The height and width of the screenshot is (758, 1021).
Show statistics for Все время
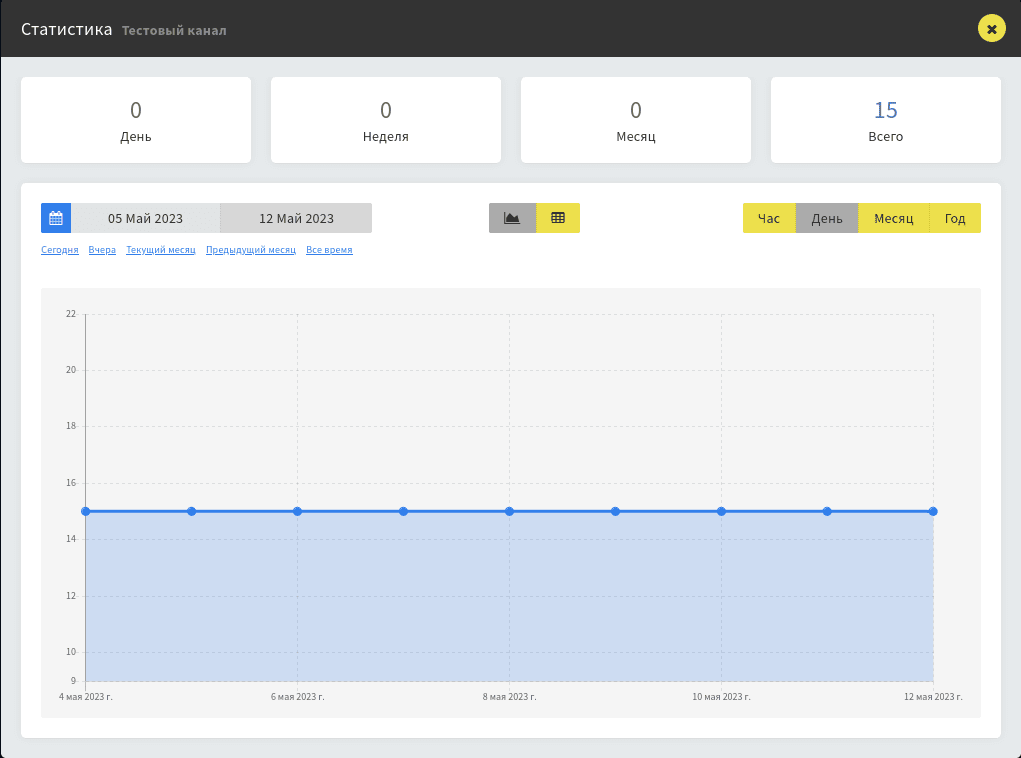coord(329,250)
